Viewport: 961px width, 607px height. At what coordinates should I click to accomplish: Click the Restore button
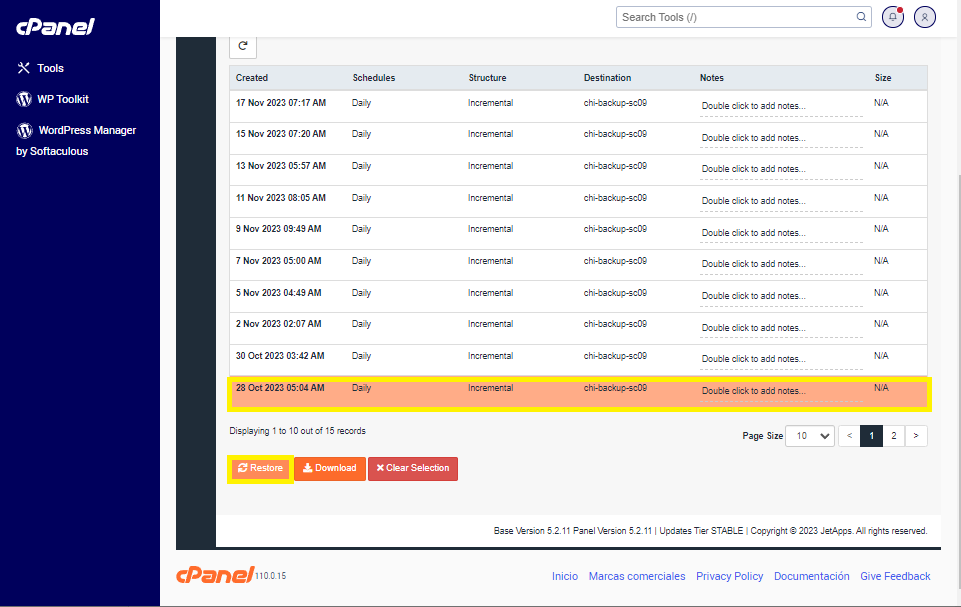pyautogui.click(x=261, y=468)
